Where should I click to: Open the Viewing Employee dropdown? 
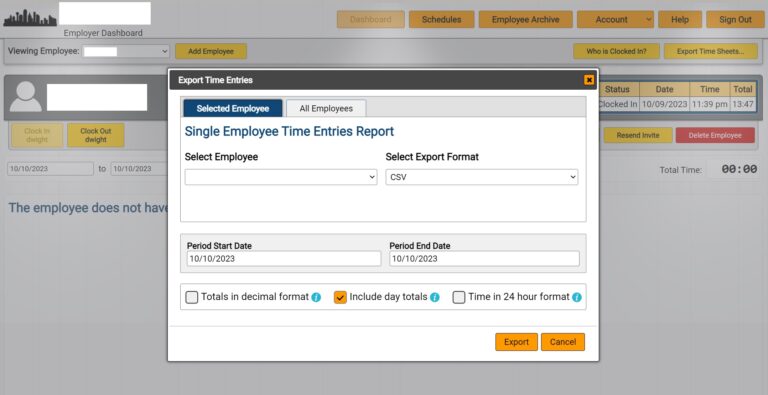pyautogui.click(x=126, y=51)
